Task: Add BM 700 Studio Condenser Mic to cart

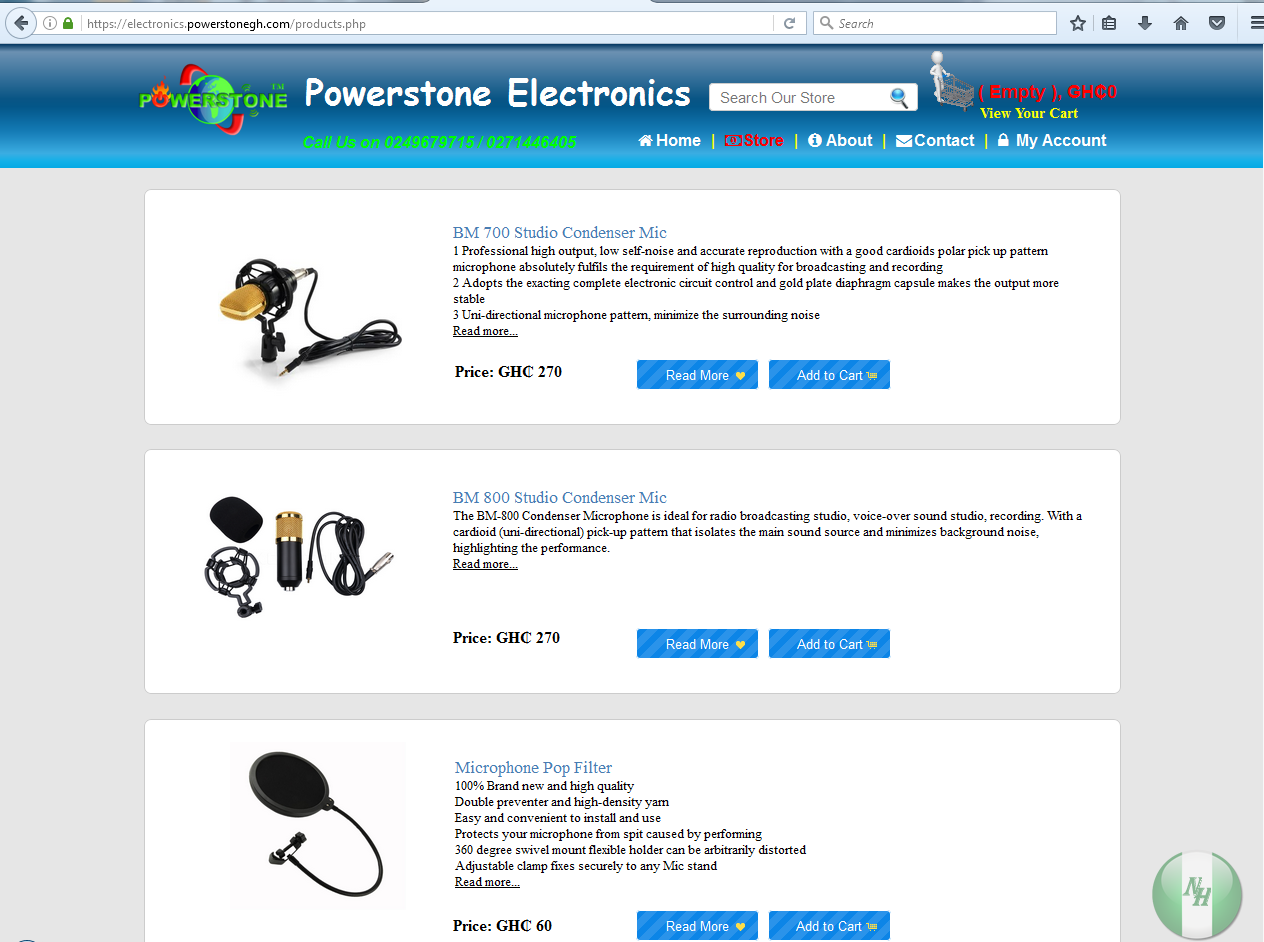Action: 829,375
